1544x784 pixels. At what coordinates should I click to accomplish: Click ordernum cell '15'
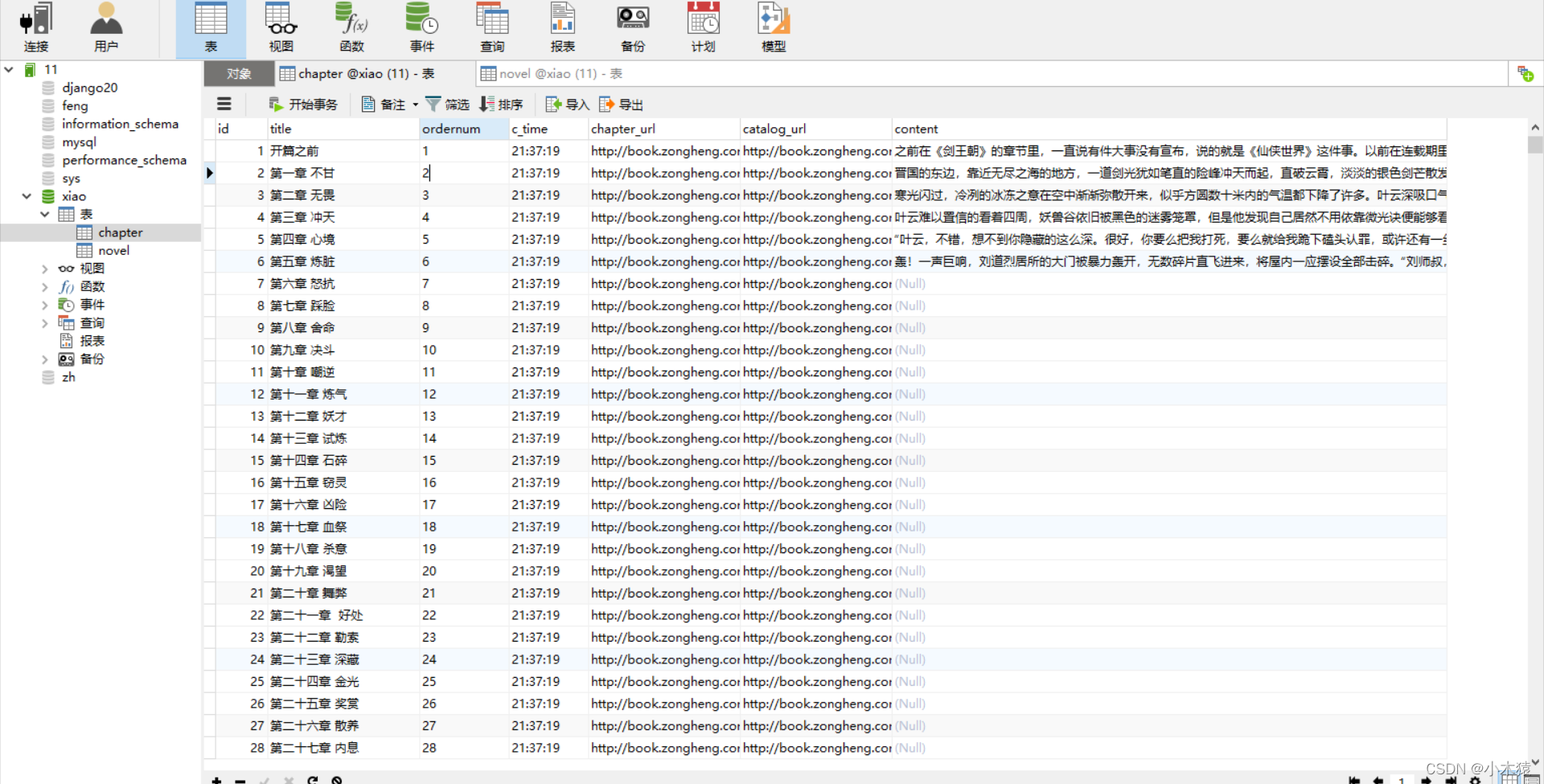[x=464, y=461]
